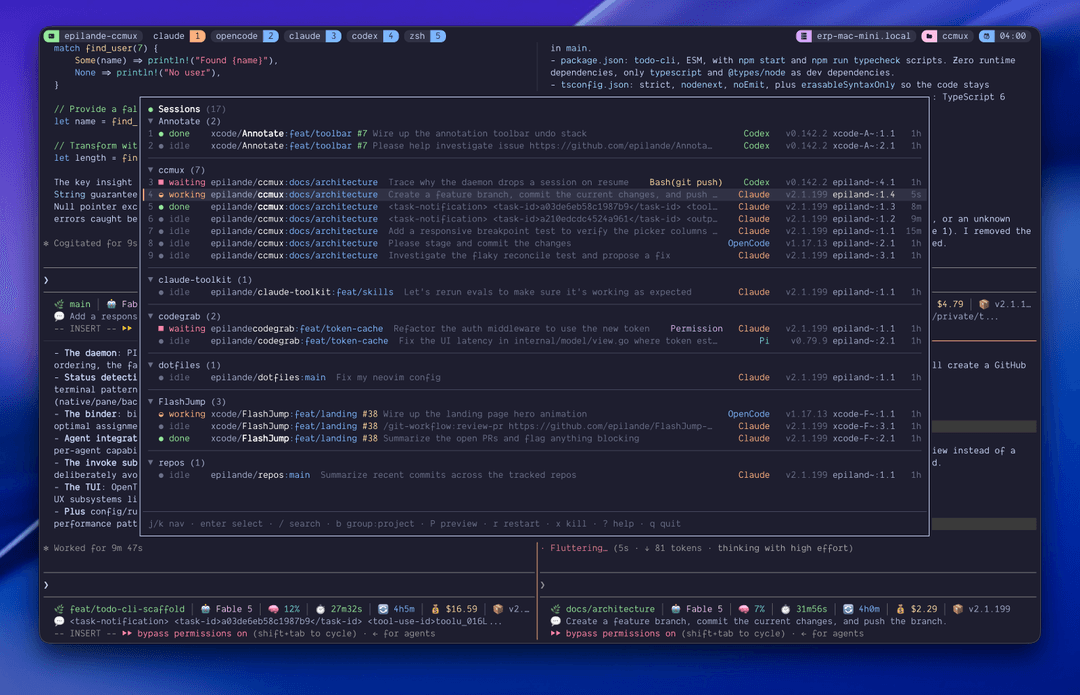The height and width of the screenshot is (695, 1080).
Task: Collapse the Annotate (2) group
Action: click(151, 121)
